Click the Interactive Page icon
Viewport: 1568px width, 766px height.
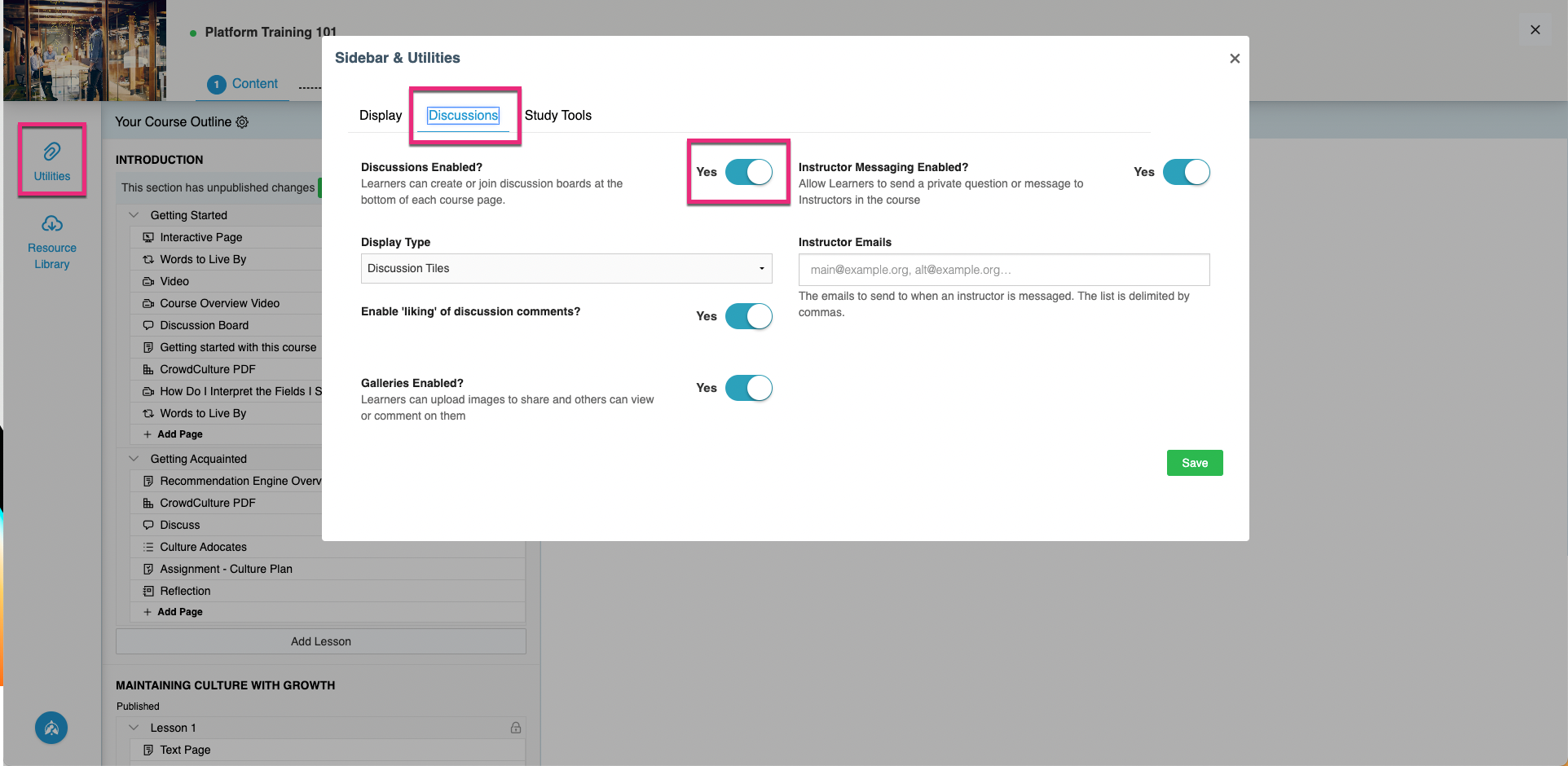pyautogui.click(x=148, y=236)
